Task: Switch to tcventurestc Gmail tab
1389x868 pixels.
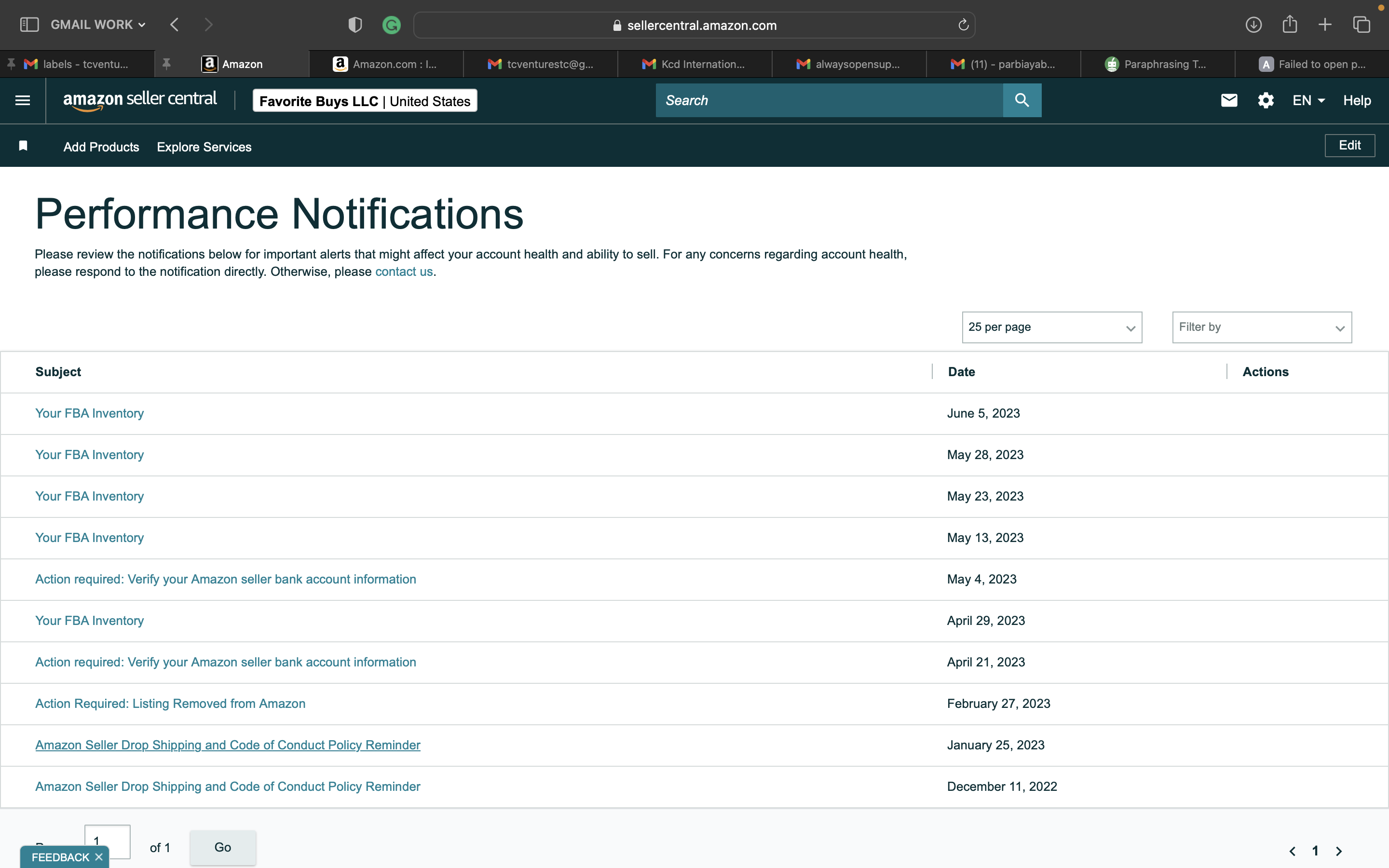Action: point(540,64)
